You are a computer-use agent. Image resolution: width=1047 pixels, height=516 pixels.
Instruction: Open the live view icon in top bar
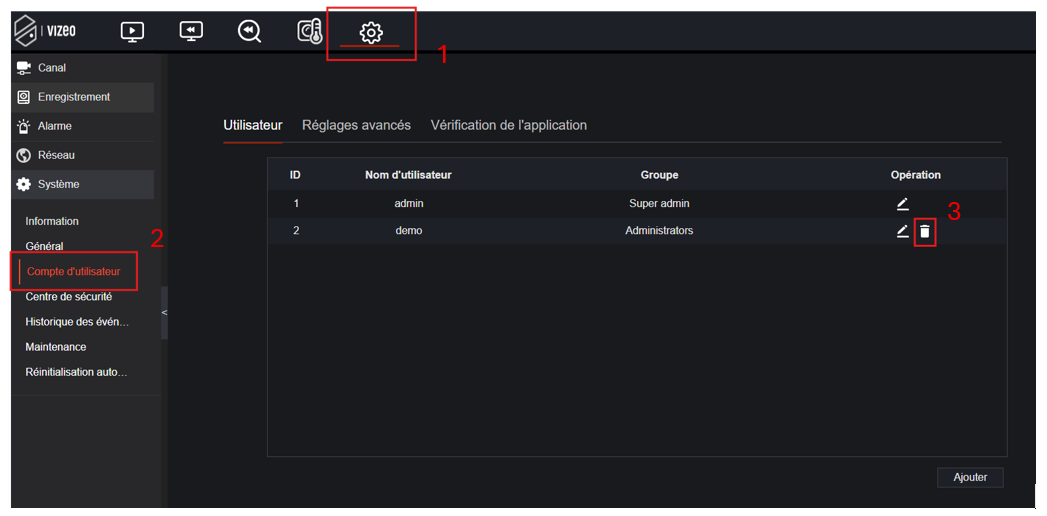tap(132, 32)
